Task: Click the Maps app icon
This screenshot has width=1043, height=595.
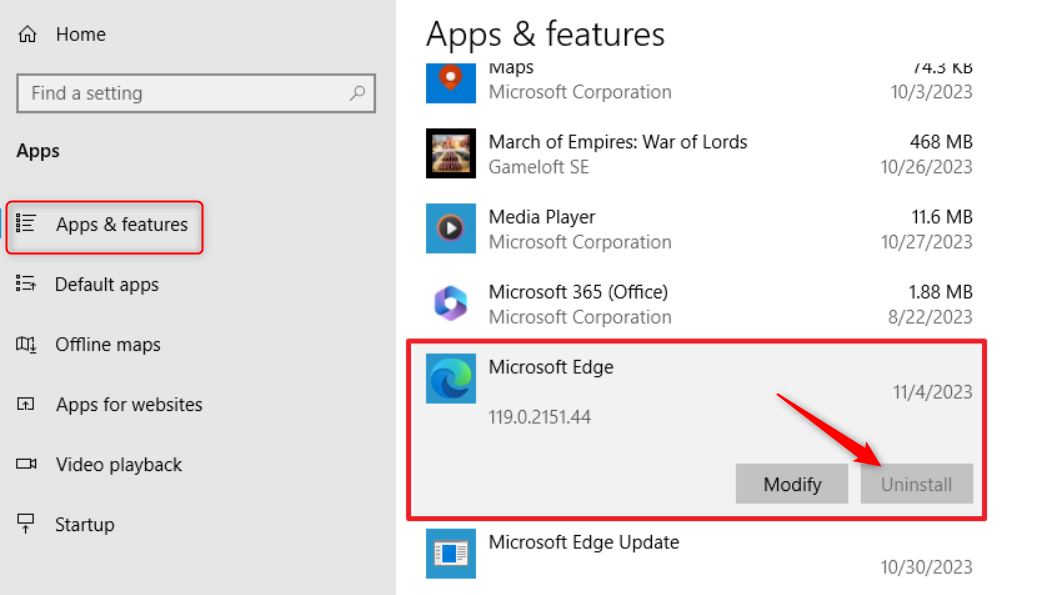Action: click(451, 80)
